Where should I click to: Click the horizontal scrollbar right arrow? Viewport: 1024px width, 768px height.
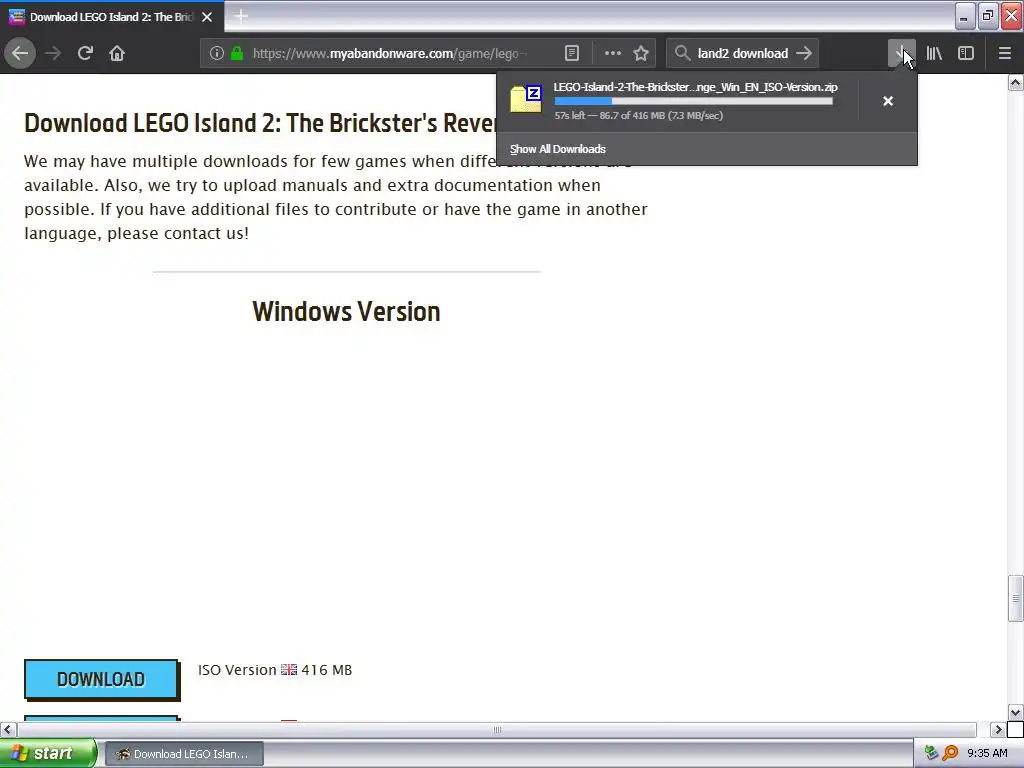coord(999,729)
